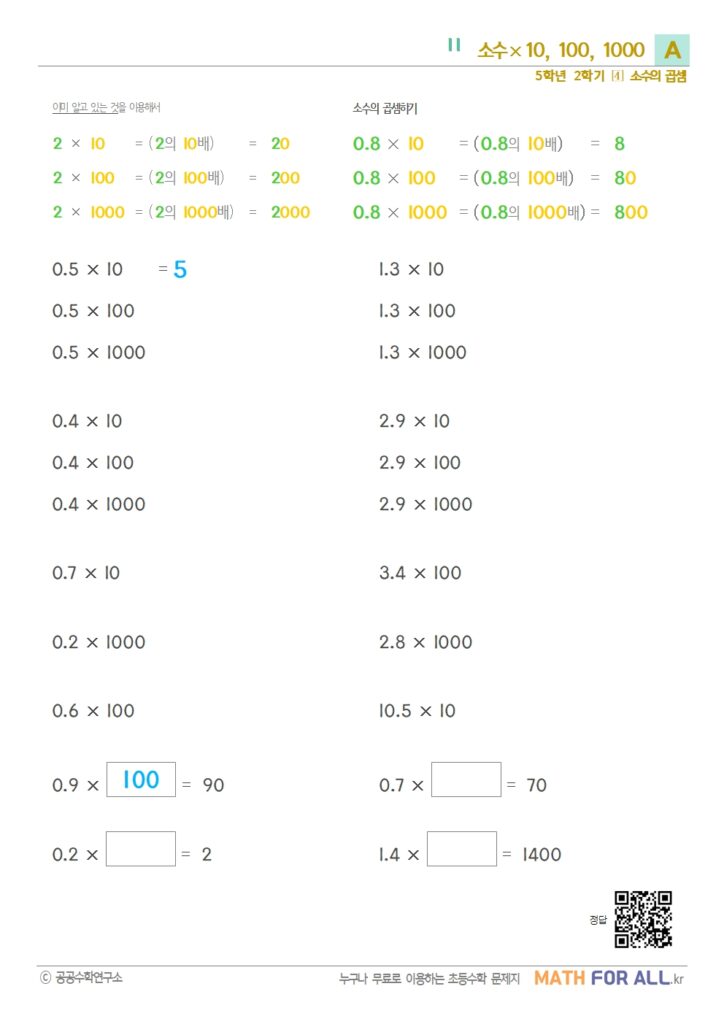Click the problem '2.8 × 1000'

click(x=425, y=642)
